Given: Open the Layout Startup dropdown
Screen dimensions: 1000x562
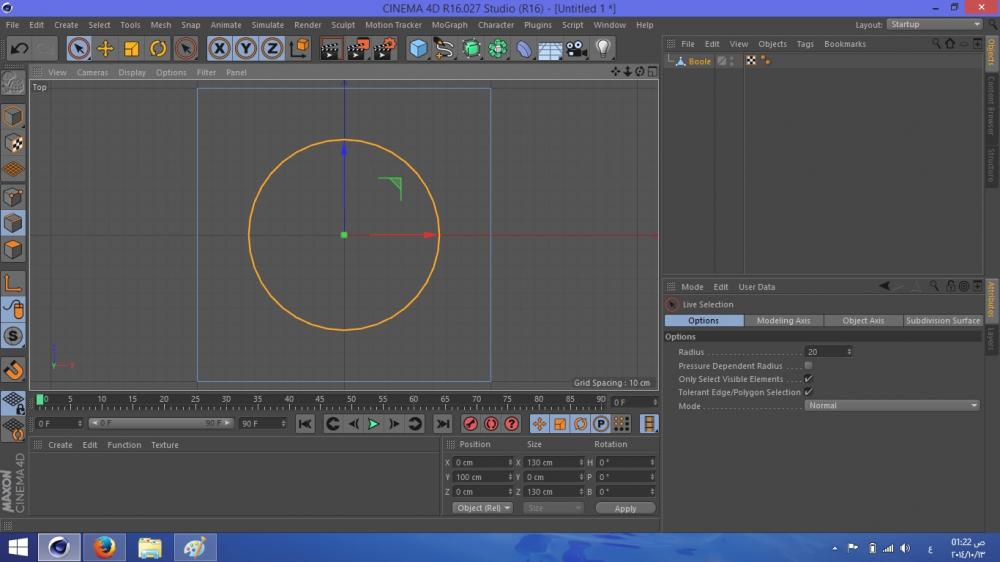Looking at the screenshot, I should coord(935,24).
